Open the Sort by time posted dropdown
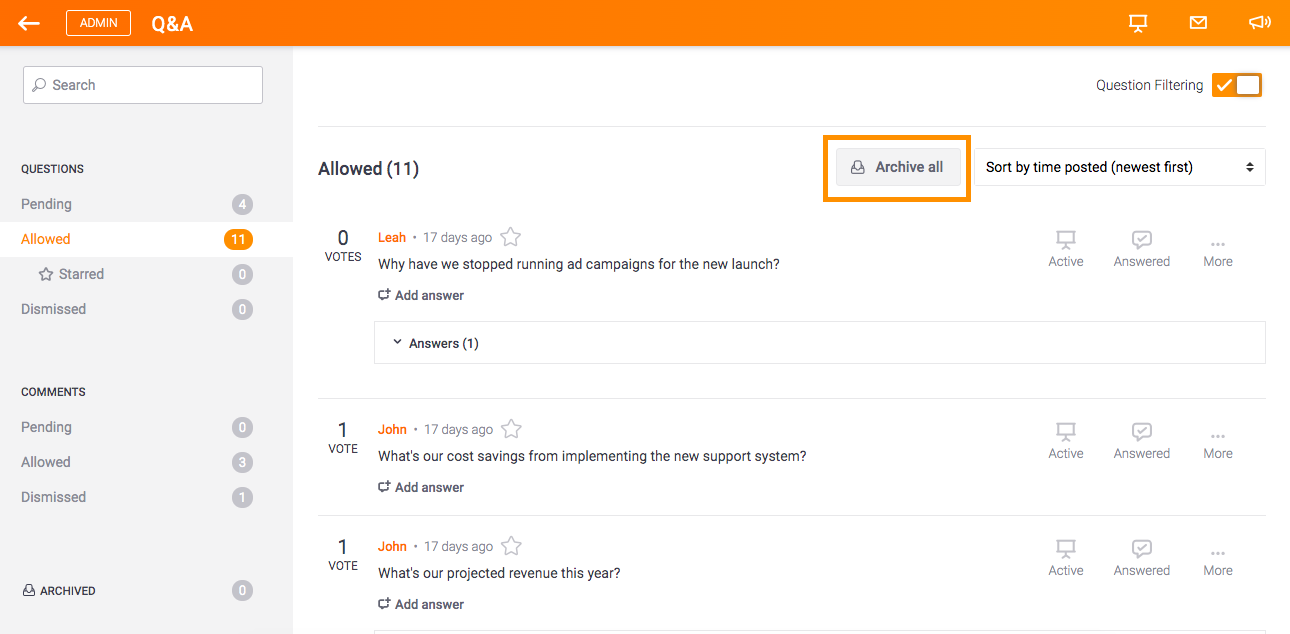 click(1120, 167)
